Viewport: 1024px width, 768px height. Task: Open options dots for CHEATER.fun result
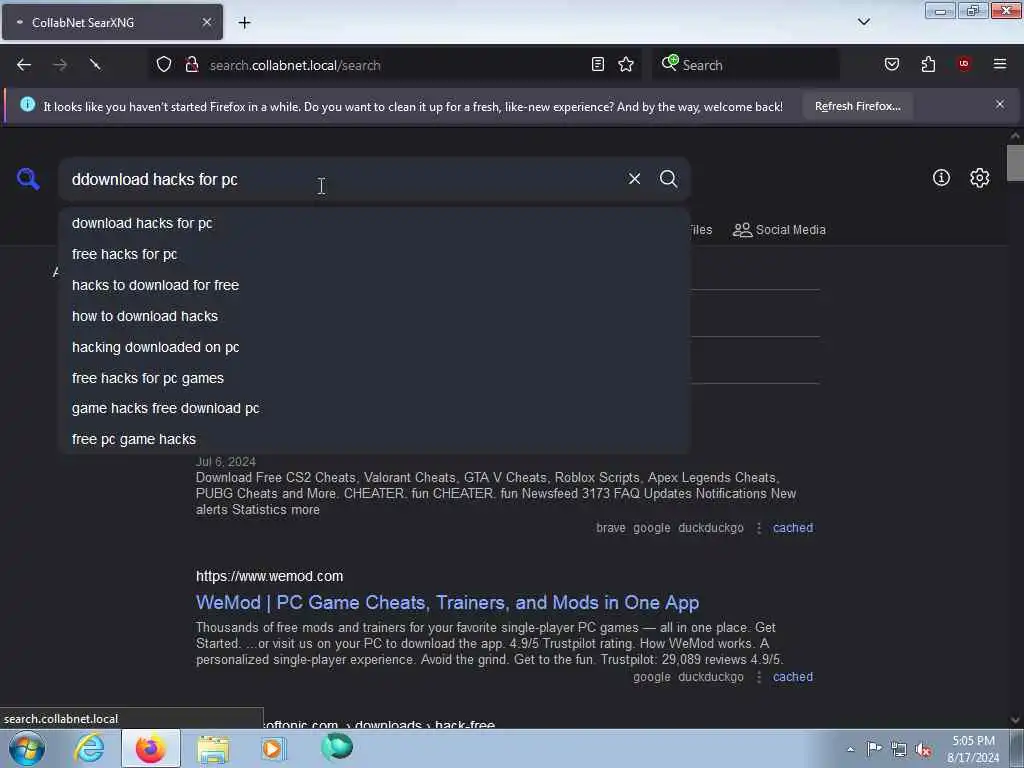point(759,528)
